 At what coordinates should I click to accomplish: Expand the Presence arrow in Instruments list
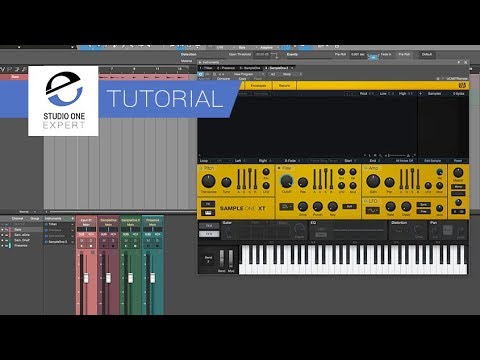pyautogui.click(x=72, y=230)
